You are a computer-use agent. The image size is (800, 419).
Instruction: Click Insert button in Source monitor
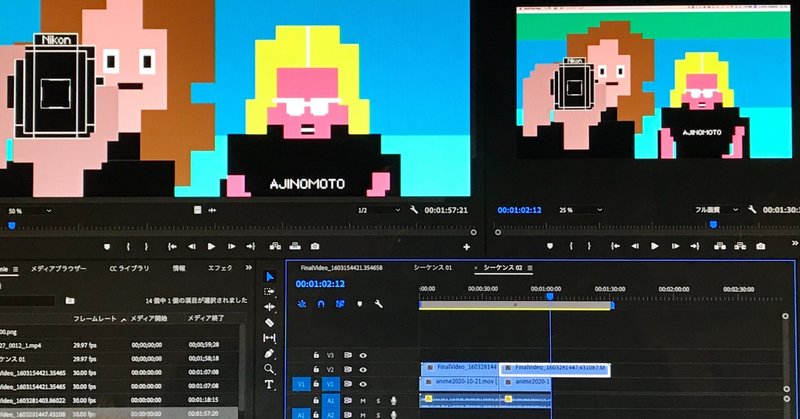pyautogui.click(x=275, y=247)
